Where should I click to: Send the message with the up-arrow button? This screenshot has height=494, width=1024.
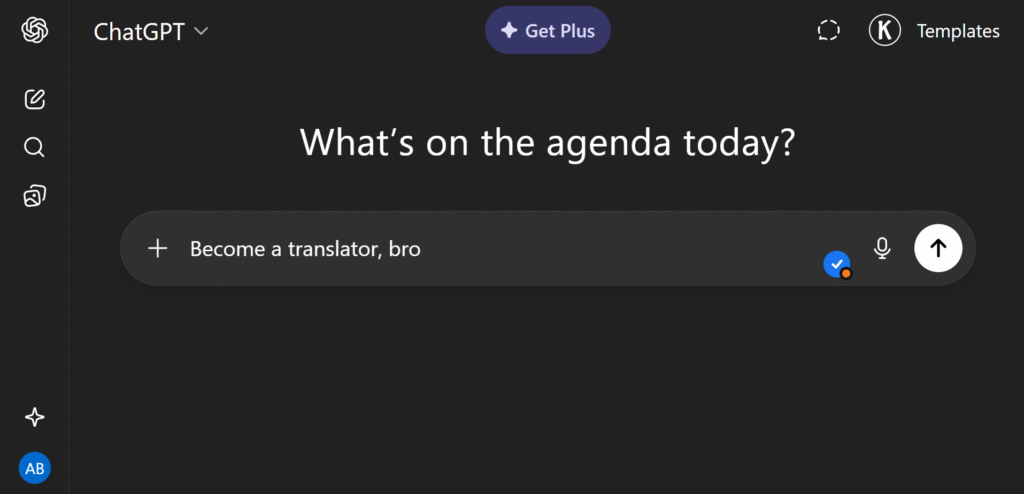(937, 248)
